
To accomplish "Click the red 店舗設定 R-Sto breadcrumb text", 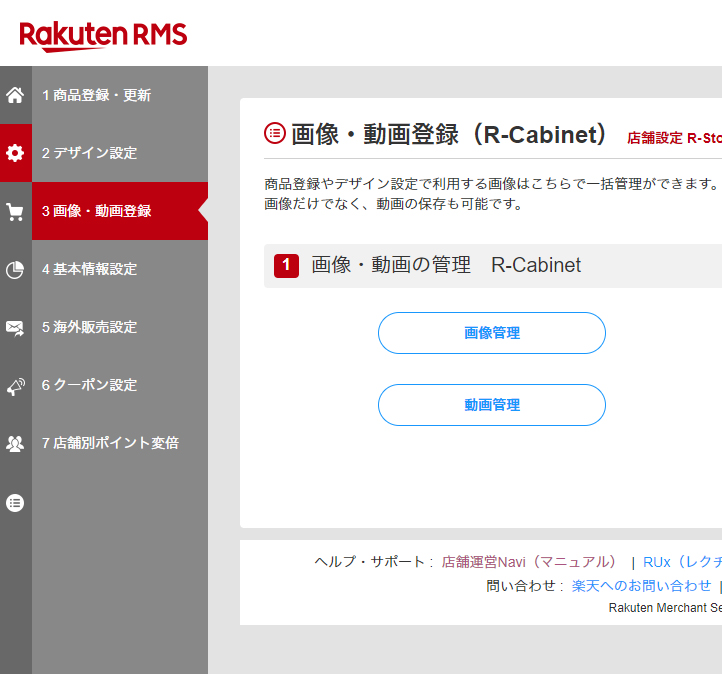I will (674, 138).
